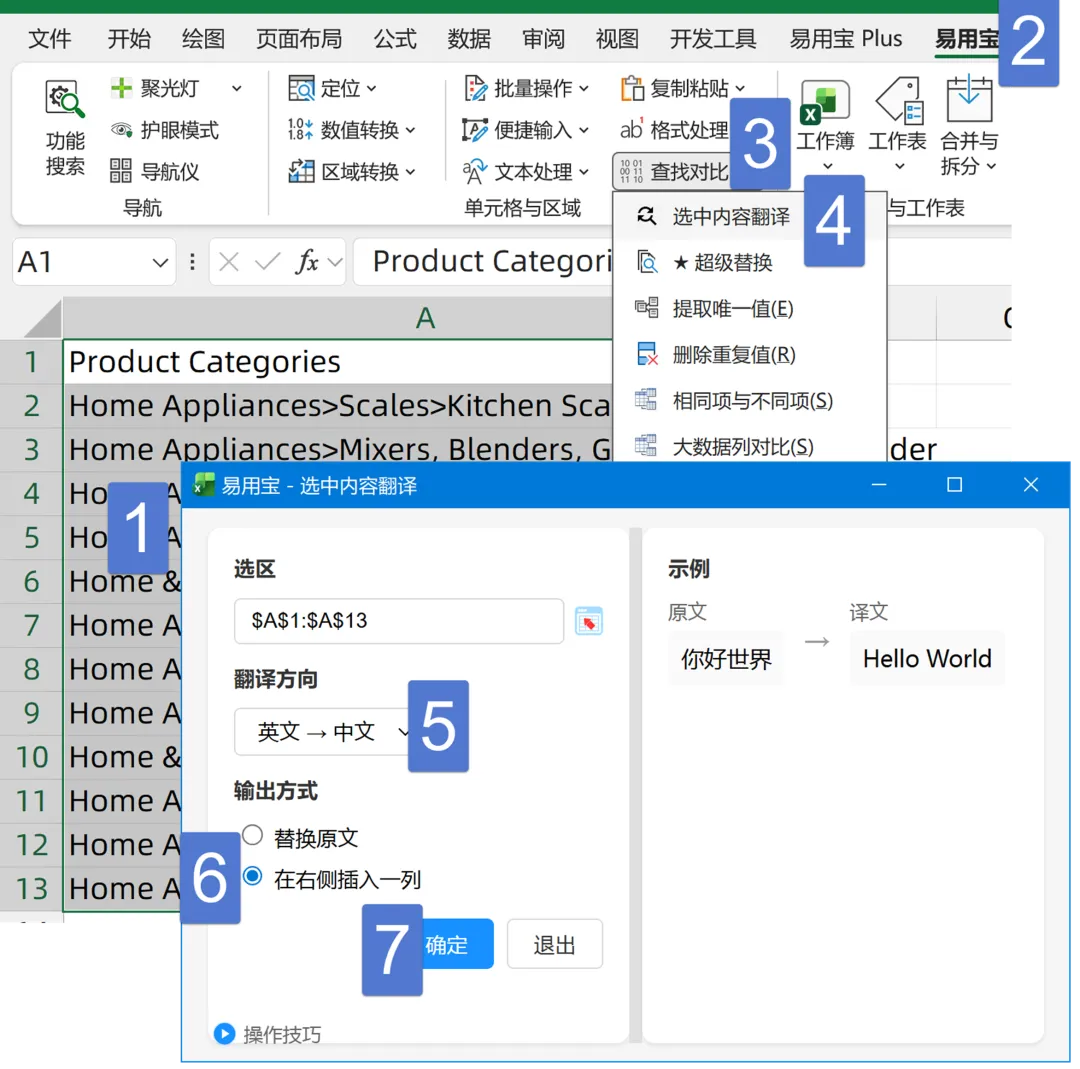Expand the 定位 dropdown arrow

pos(371,88)
